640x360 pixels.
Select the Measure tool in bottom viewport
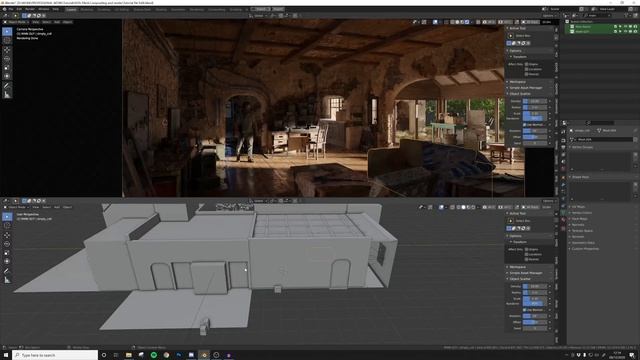click(7, 280)
